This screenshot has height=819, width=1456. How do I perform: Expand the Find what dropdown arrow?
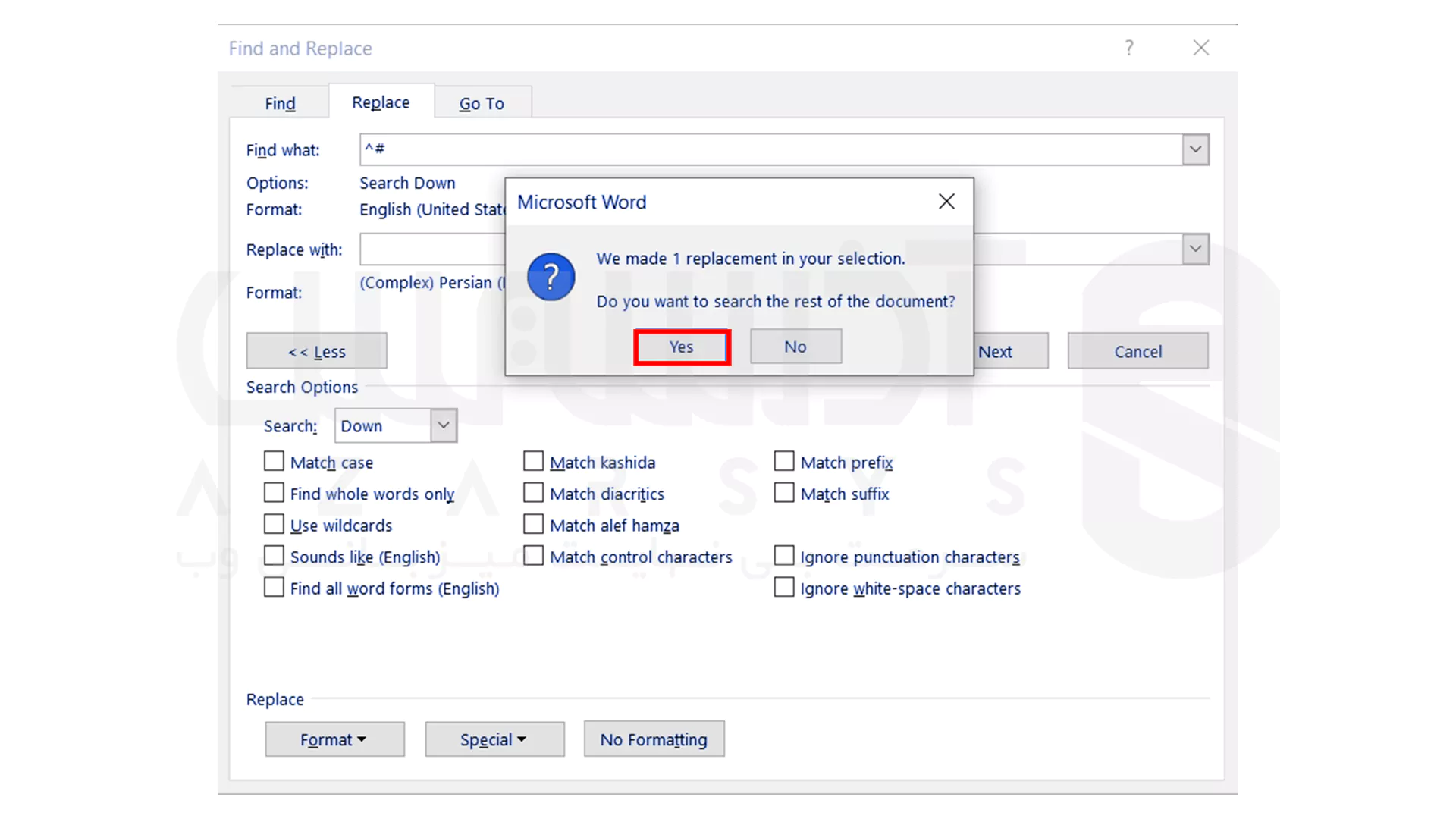[x=1195, y=149]
